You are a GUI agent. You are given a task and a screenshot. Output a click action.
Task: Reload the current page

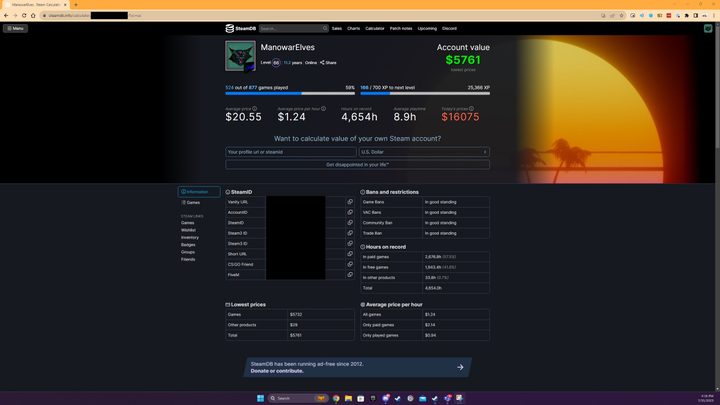click(24, 16)
